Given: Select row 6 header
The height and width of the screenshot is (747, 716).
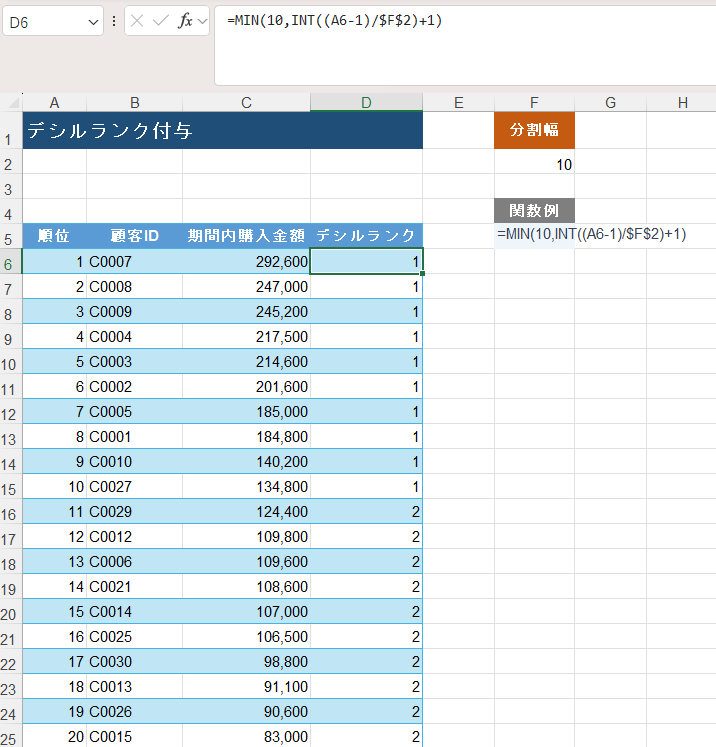Looking at the screenshot, I should pos(10,261).
